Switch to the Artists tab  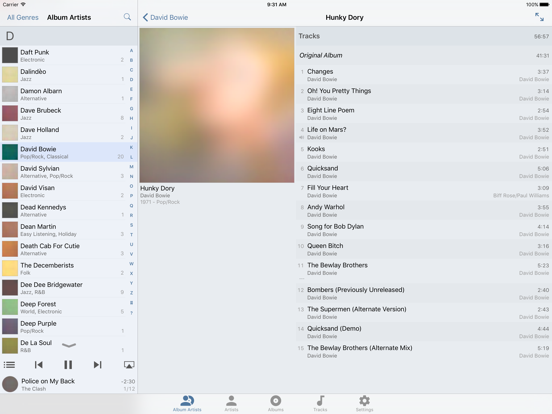(231, 403)
